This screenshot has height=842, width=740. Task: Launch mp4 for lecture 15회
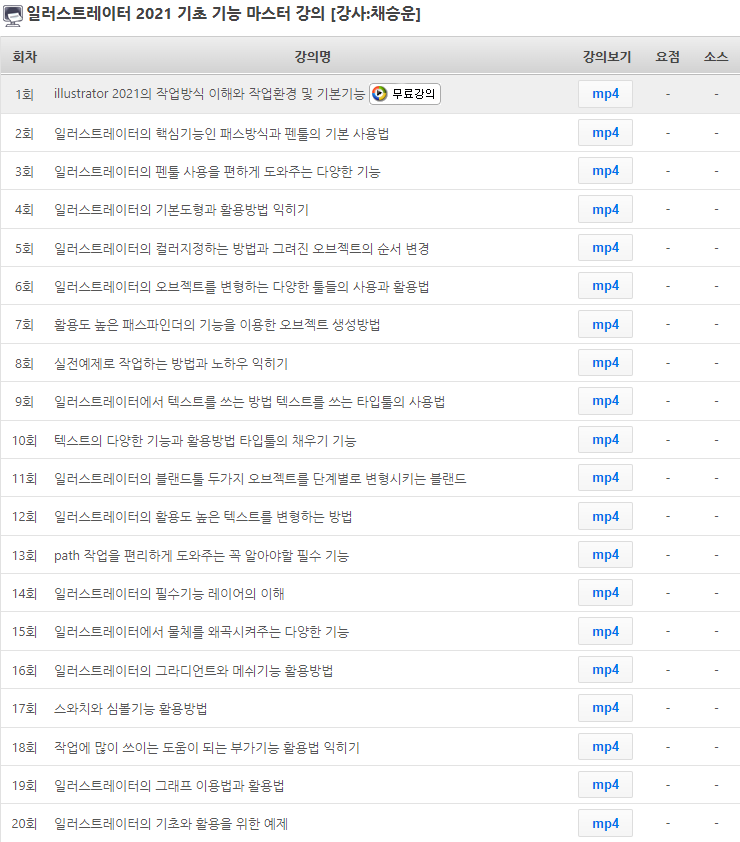click(x=605, y=632)
